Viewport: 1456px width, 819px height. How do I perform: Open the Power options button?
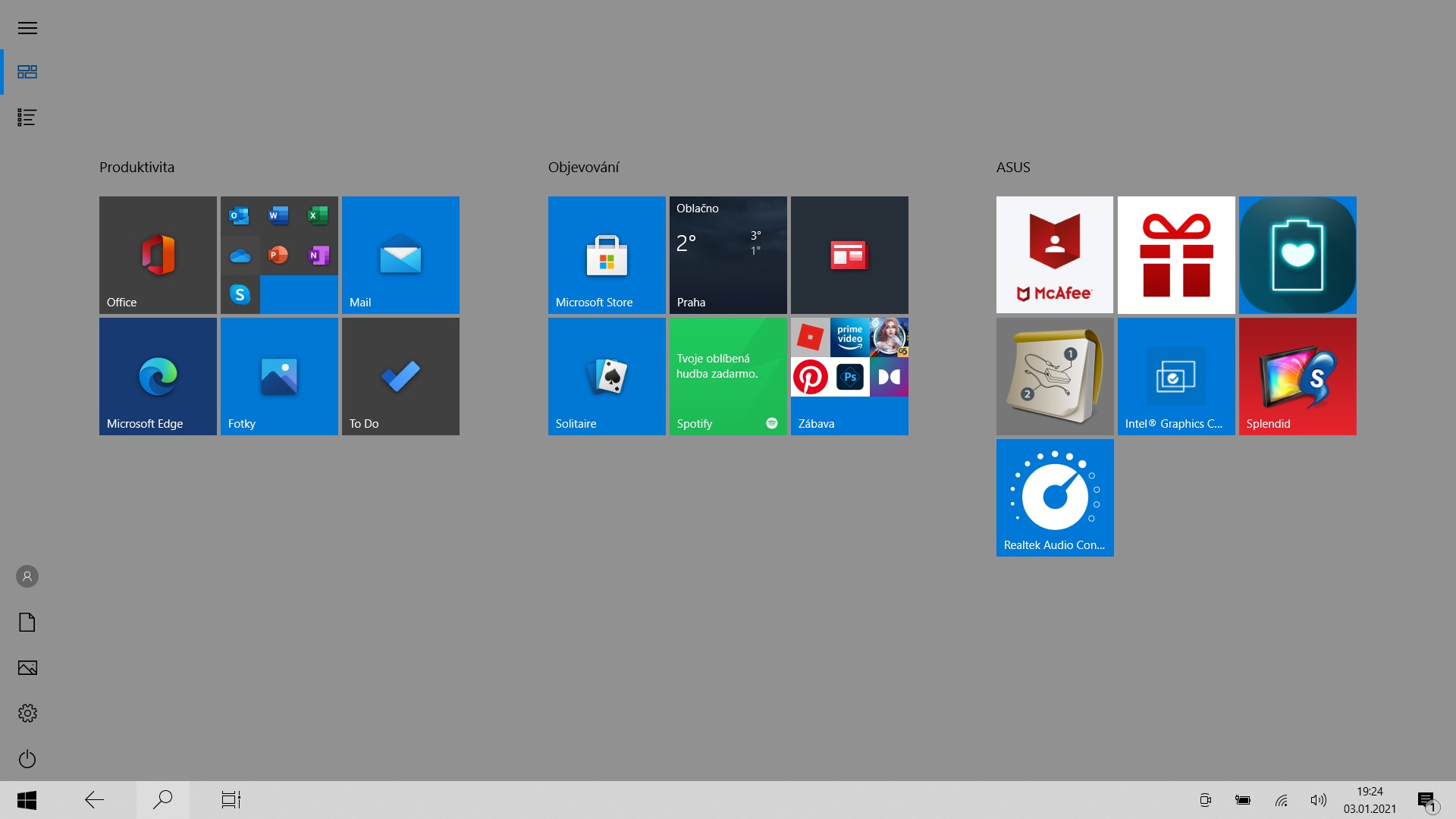point(27,758)
